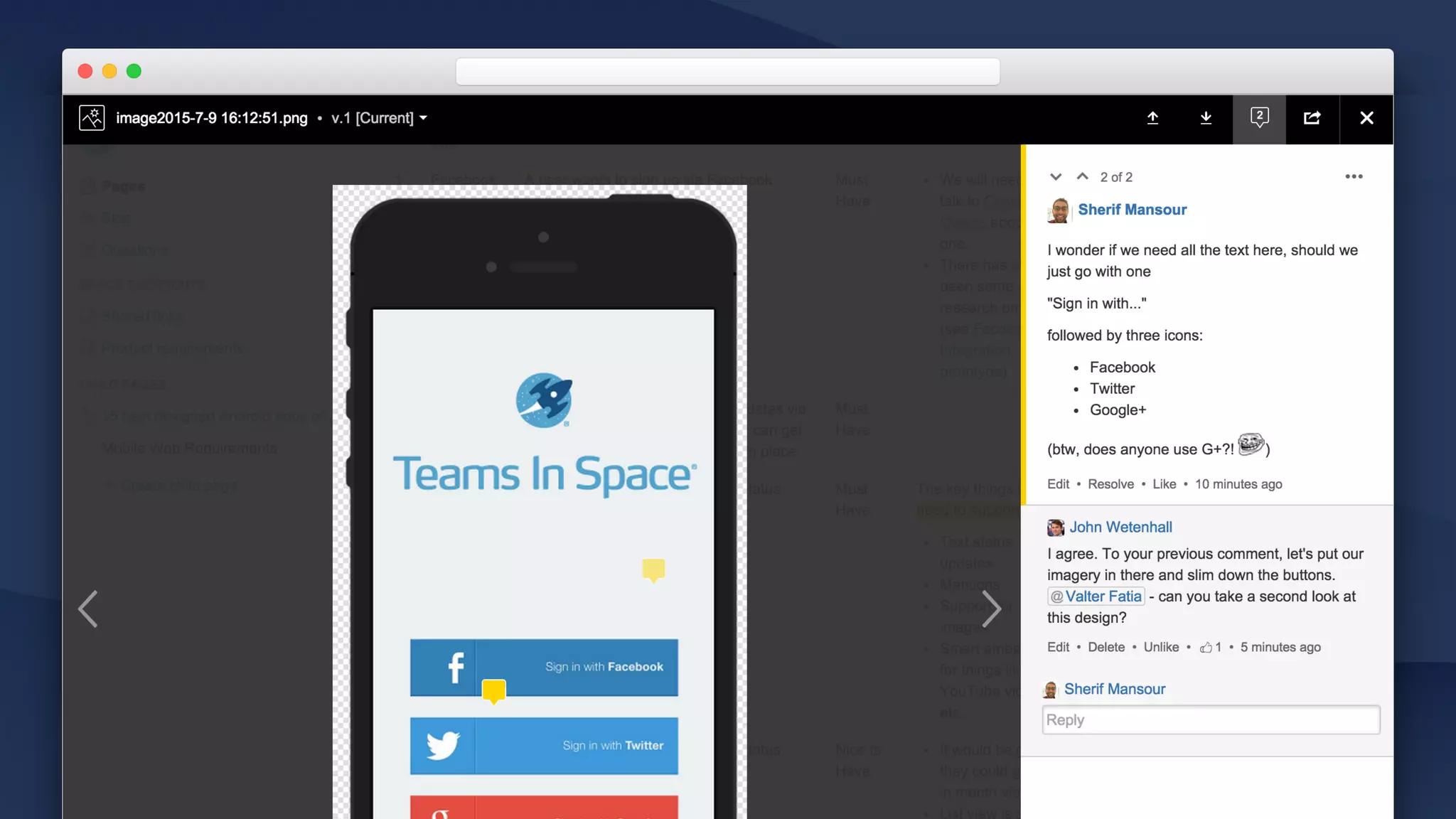Click the share file icon

coord(1312,118)
